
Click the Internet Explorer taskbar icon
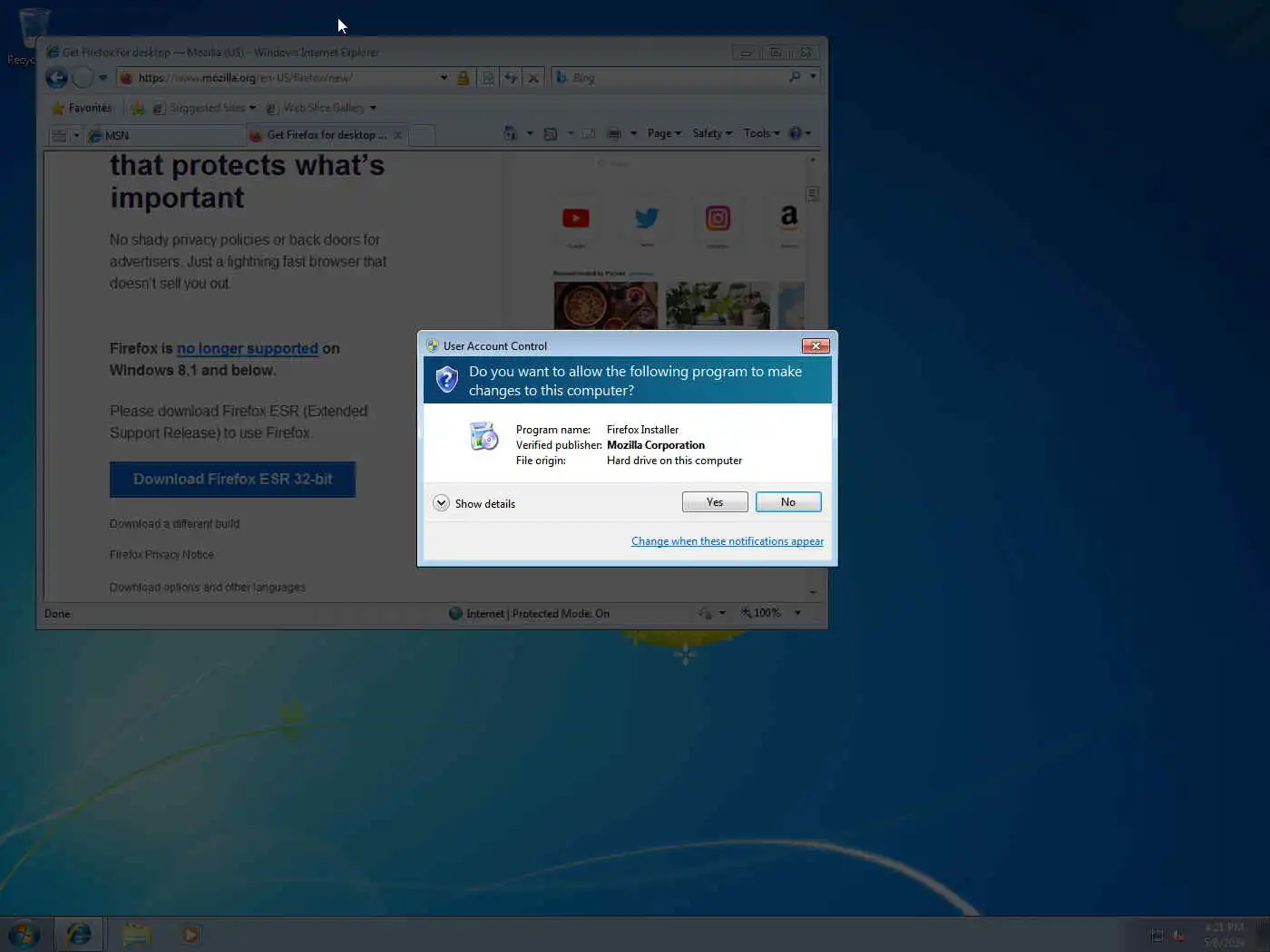click(x=79, y=935)
